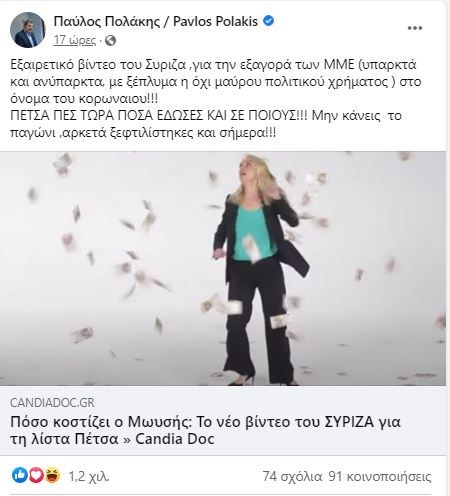Image resolution: width=450 pixels, height=496 pixels.
Task: Click the blue Like reaction icon
Action: 20,475
